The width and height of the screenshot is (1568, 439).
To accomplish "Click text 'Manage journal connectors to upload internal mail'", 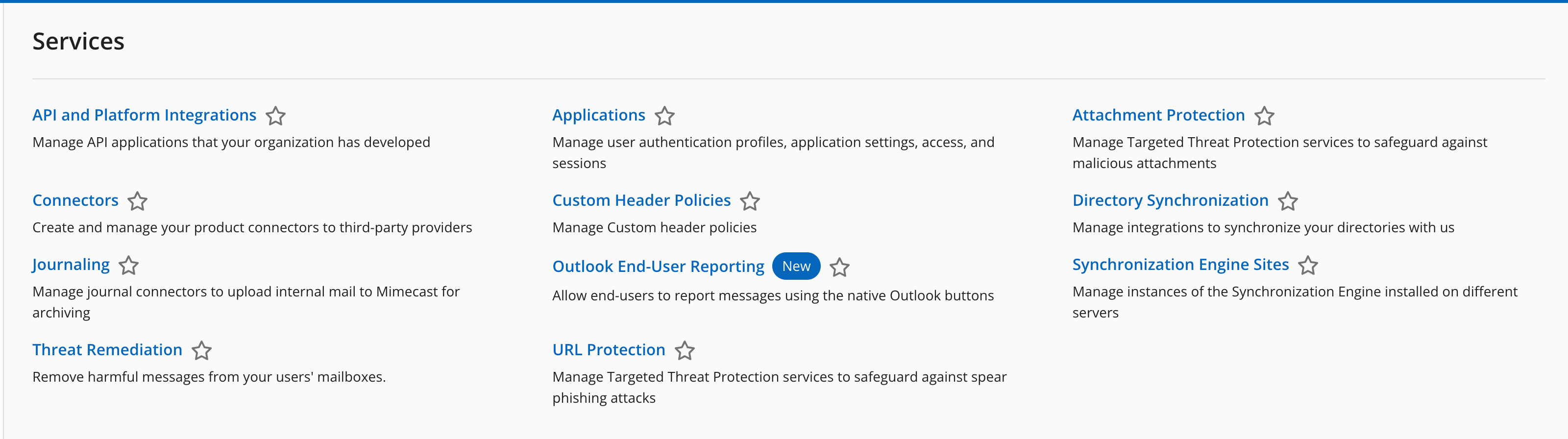I will [203, 292].
